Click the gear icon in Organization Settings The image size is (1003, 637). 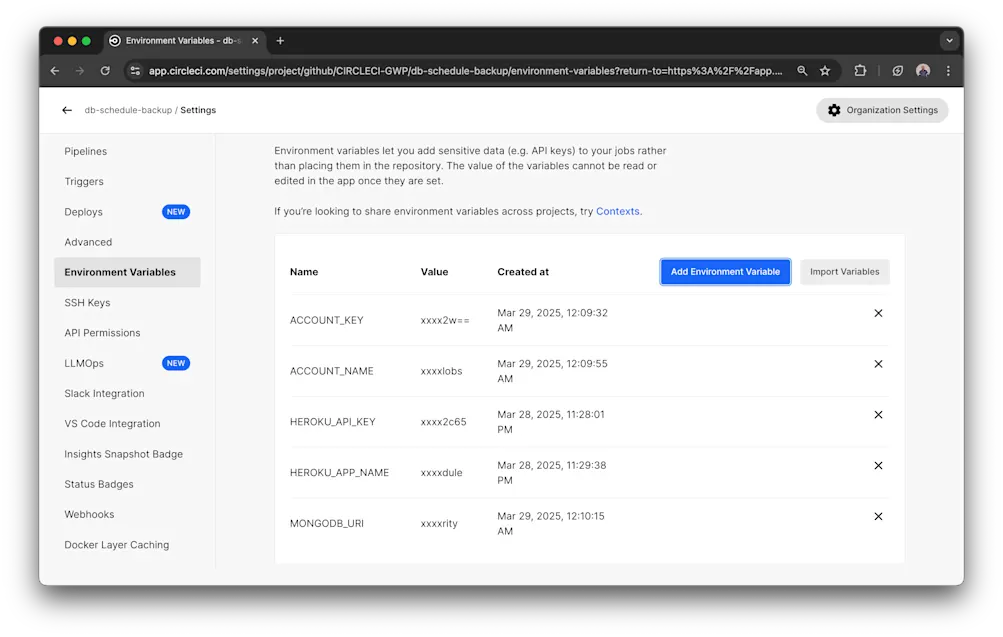(834, 110)
